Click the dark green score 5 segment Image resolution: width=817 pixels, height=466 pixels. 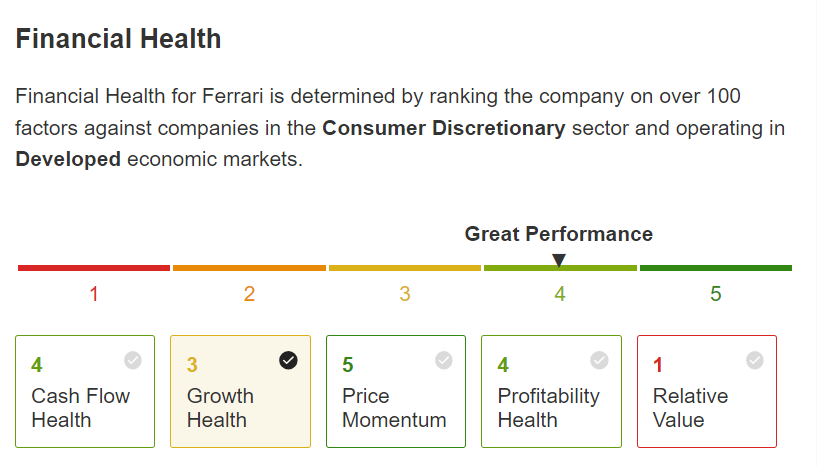(x=716, y=268)
